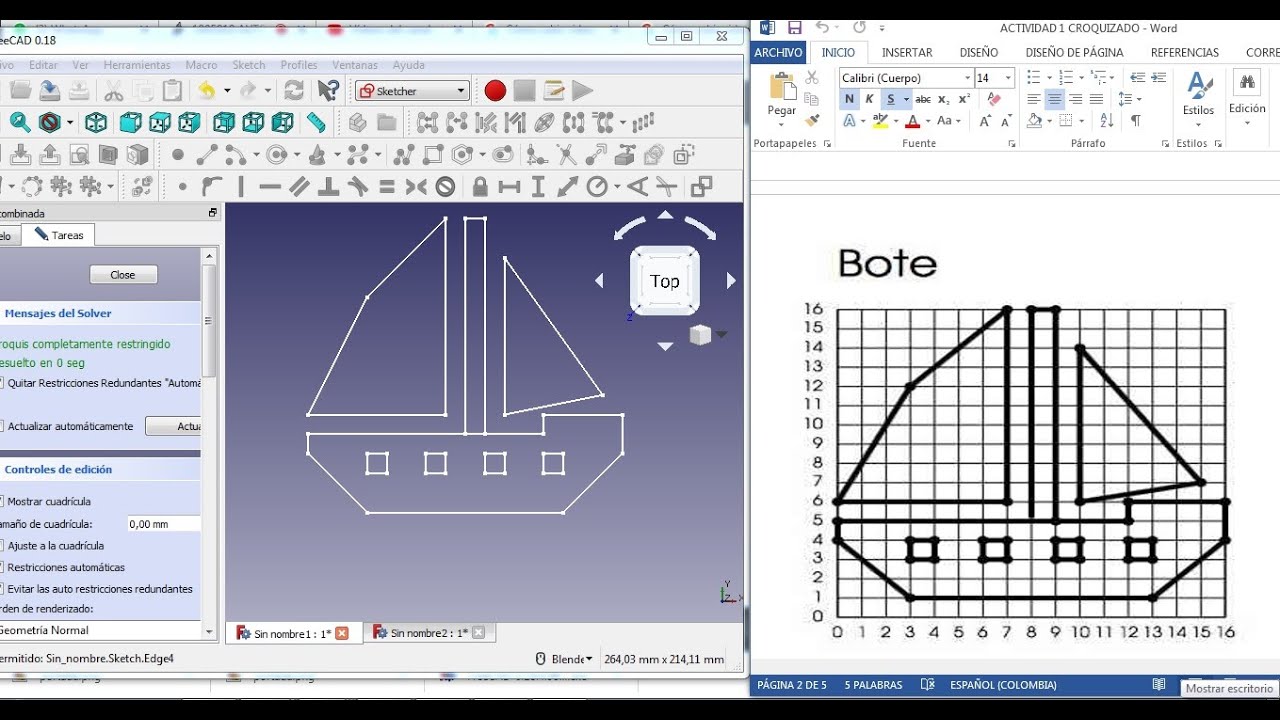Image resolution: width=1280 pixels, height=720 pixels.
Task: Open the Párrafo dialog launcher
Action: point(1167,144)
